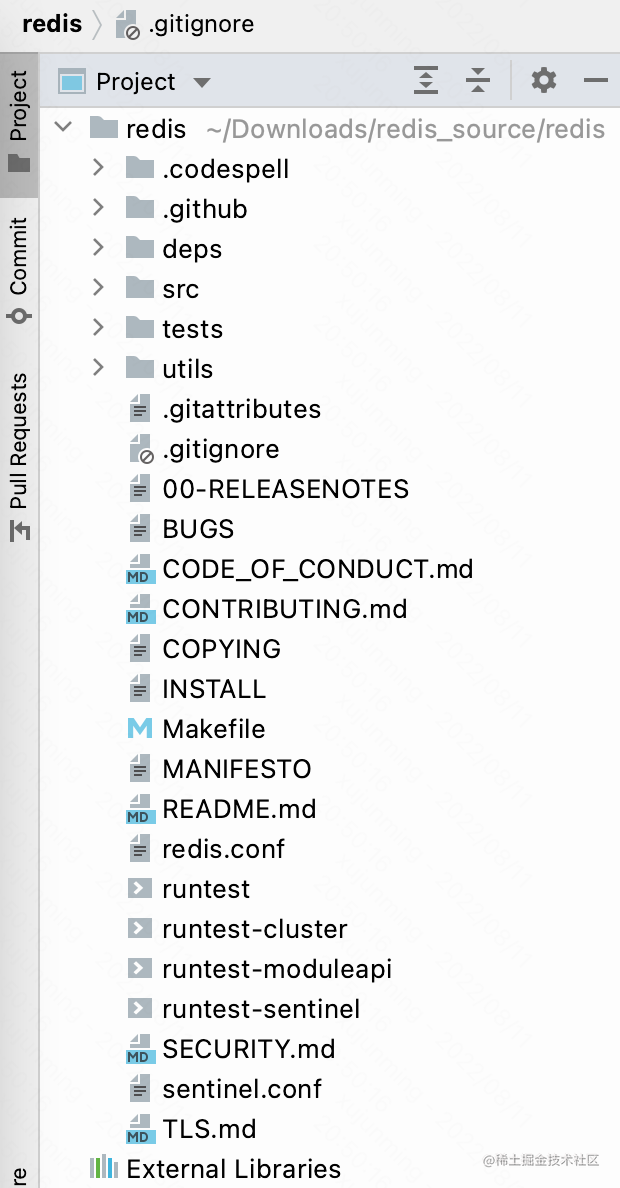Select the External Libraries node label
Screen dimensions: 620x1188
[233, 1169]
